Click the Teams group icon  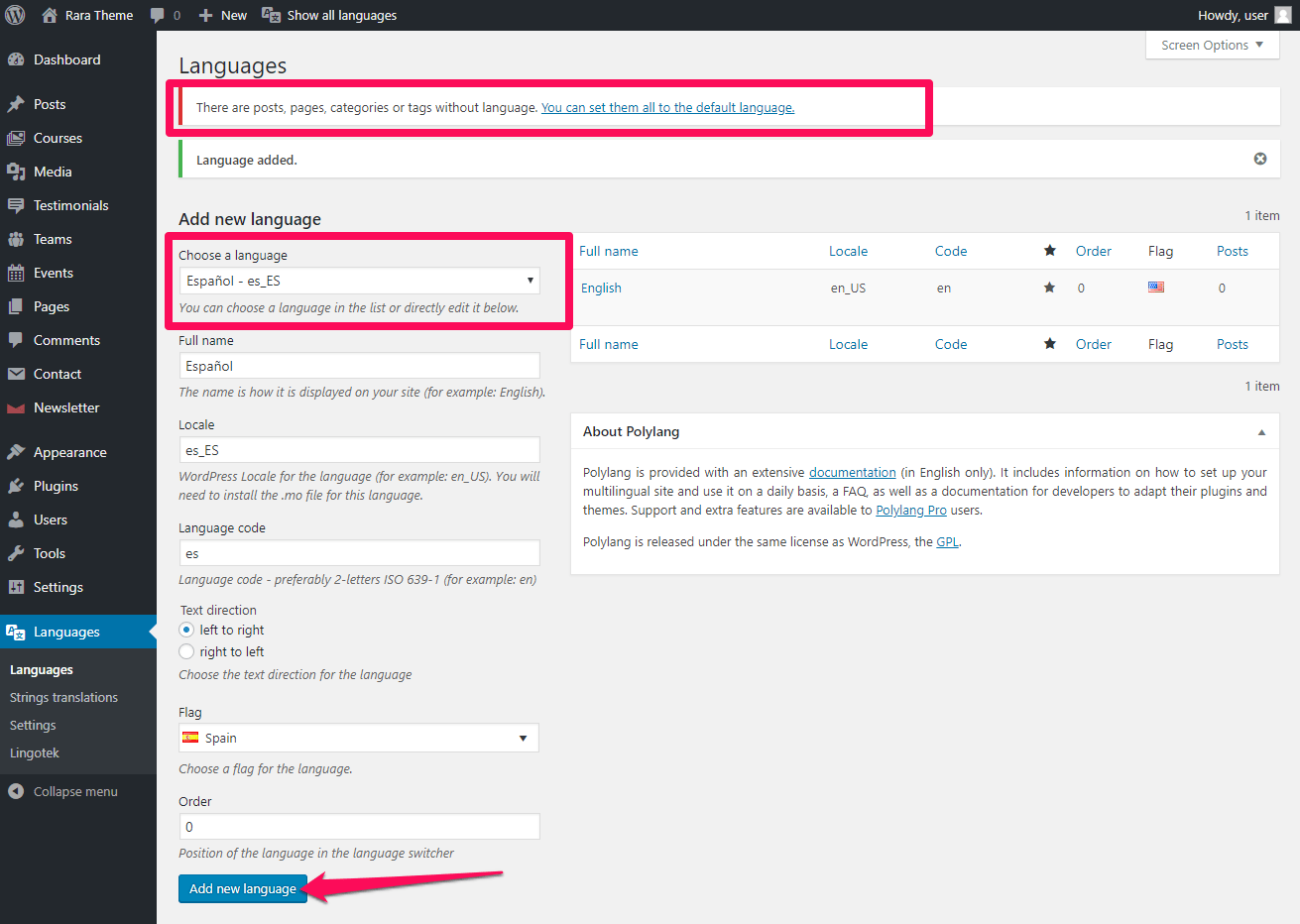point(16,239)
